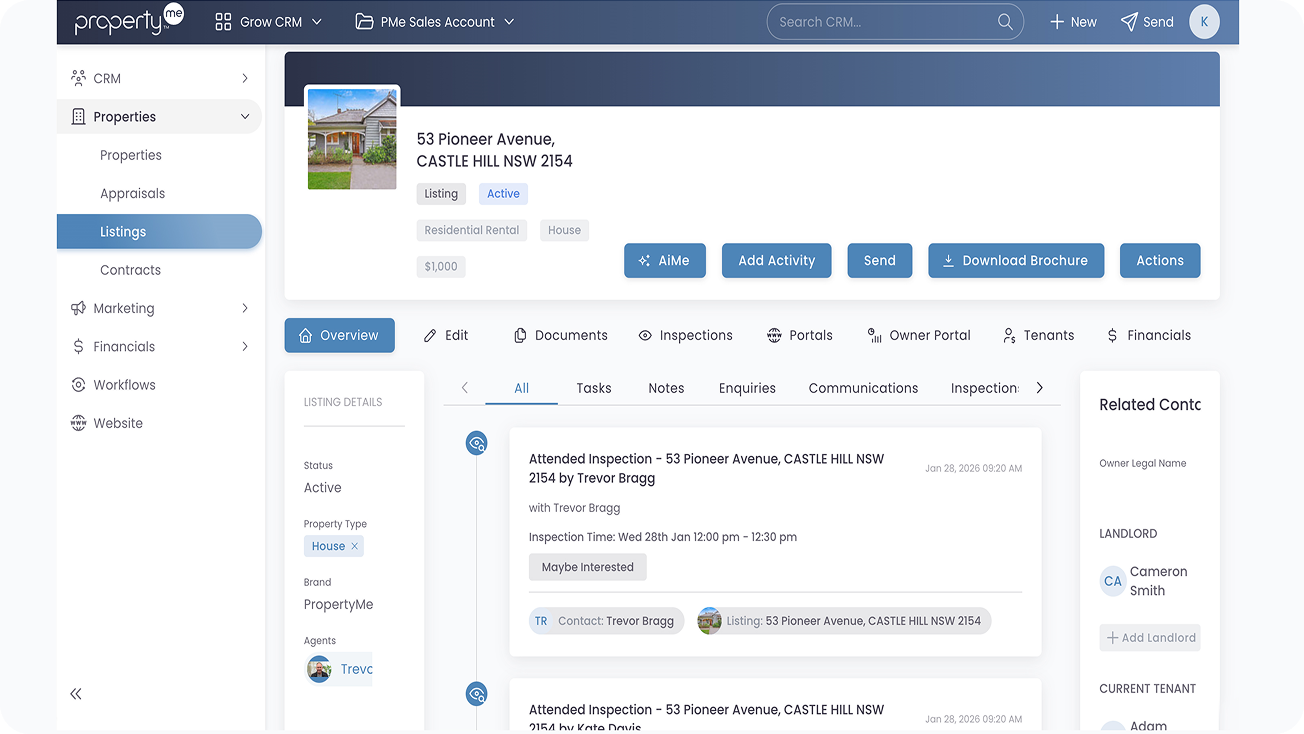Click the Send paper plane icon
Image resolution: width=1304 pixels, height=734 pixels.
pyautogui.click(x=1129, y=22)
